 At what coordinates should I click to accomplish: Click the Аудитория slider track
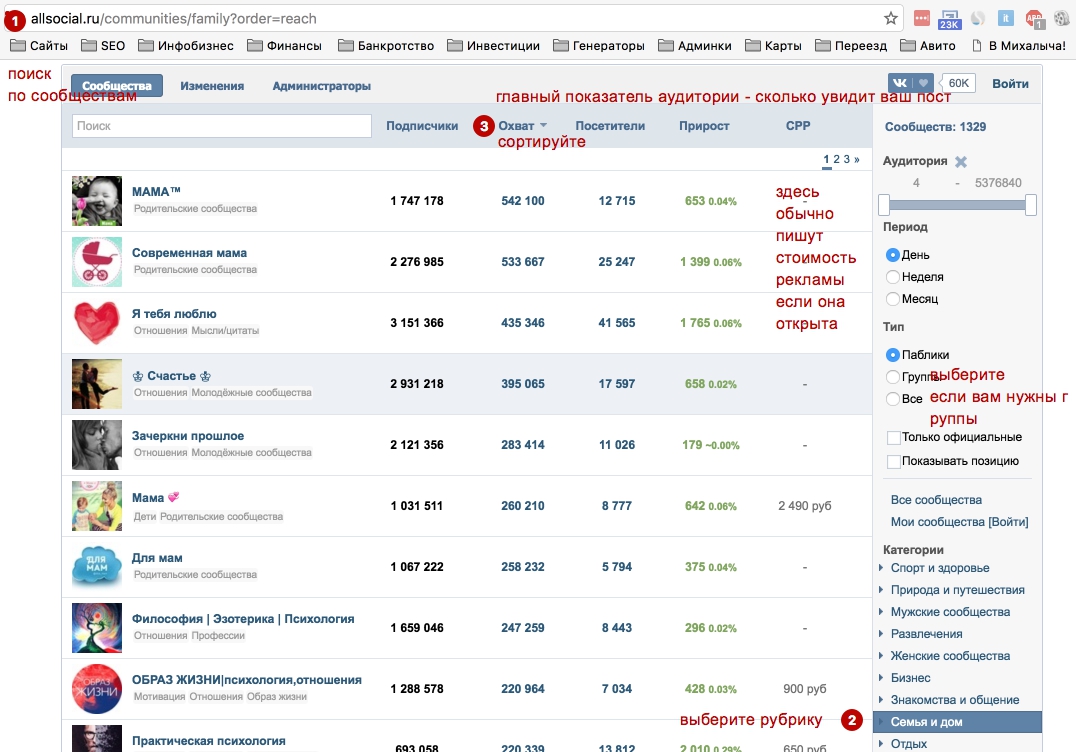point(957,204)
